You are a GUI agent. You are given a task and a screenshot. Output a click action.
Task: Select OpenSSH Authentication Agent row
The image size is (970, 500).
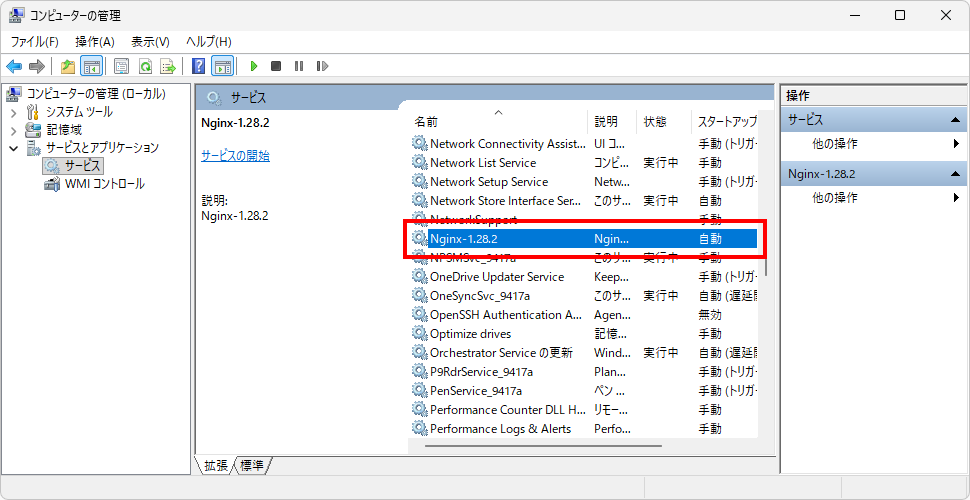click(584, 315)
